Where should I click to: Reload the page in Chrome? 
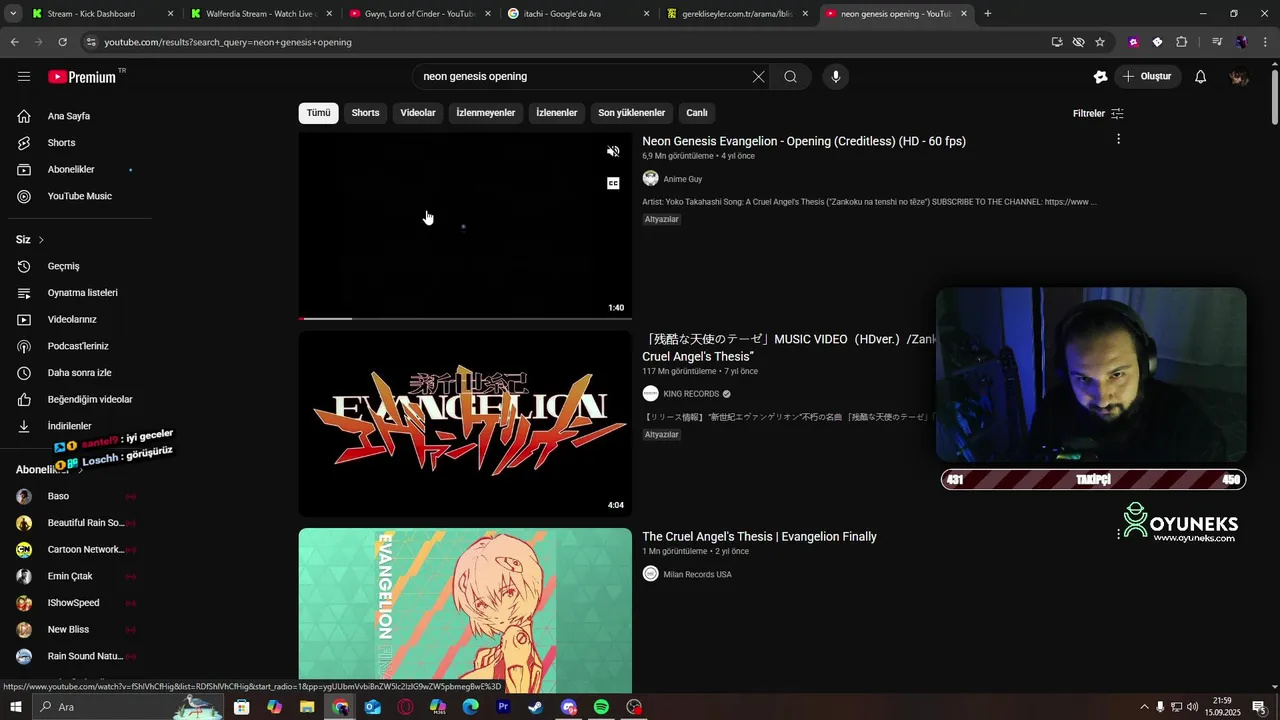tap(62, 42)
